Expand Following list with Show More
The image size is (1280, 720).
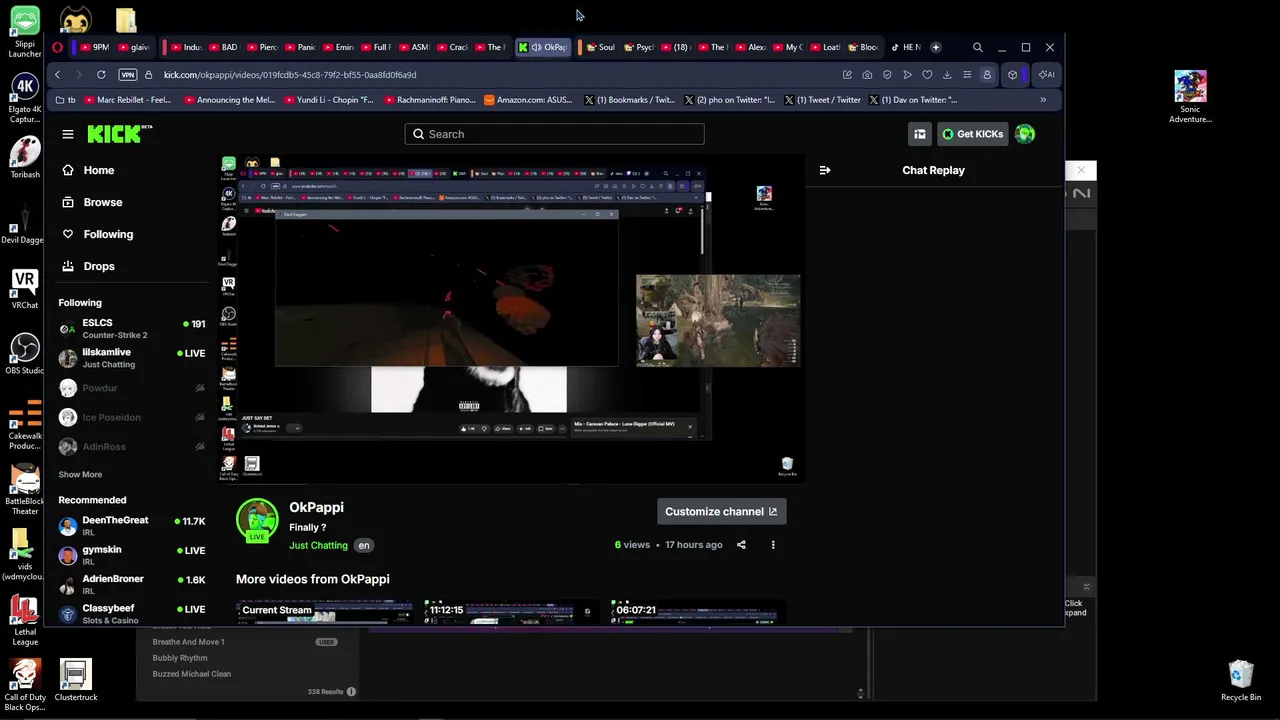[x=80, y=474]
